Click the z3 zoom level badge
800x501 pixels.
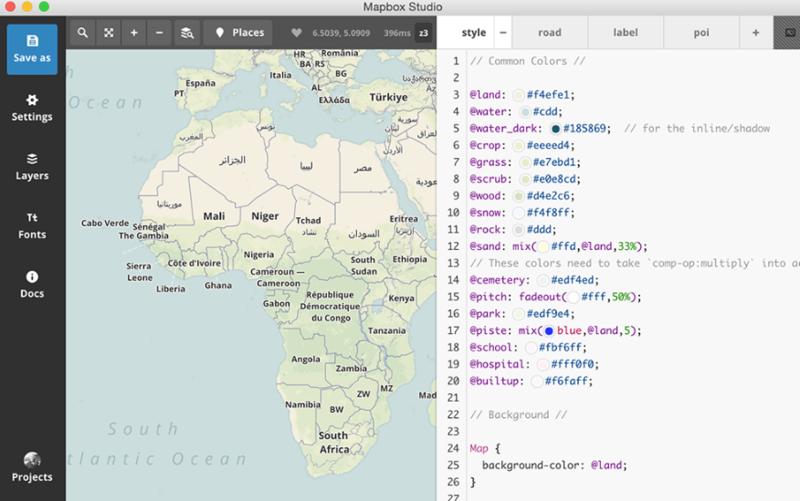[423, 33]
